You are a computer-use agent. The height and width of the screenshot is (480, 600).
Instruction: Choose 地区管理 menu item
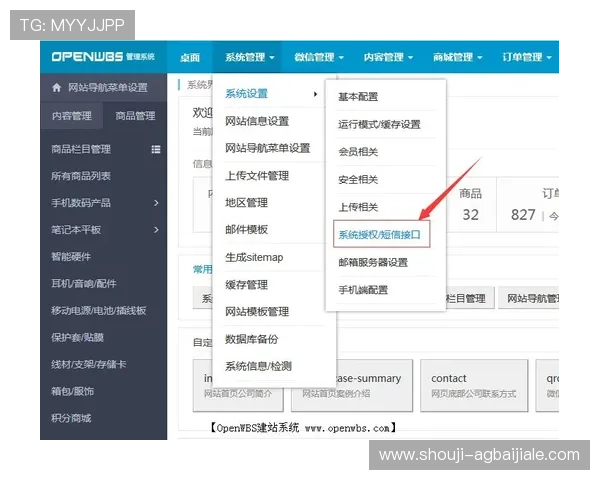246,202
